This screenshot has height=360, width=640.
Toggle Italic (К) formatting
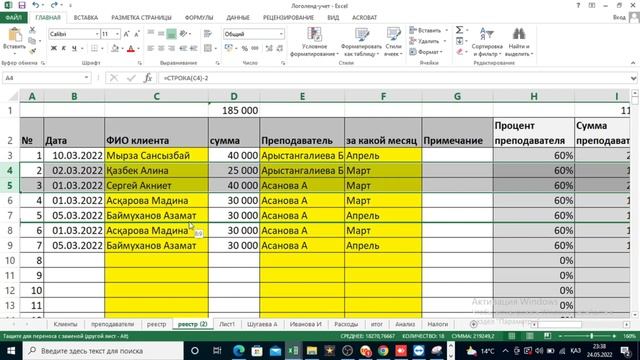click(x=64, y=49)
